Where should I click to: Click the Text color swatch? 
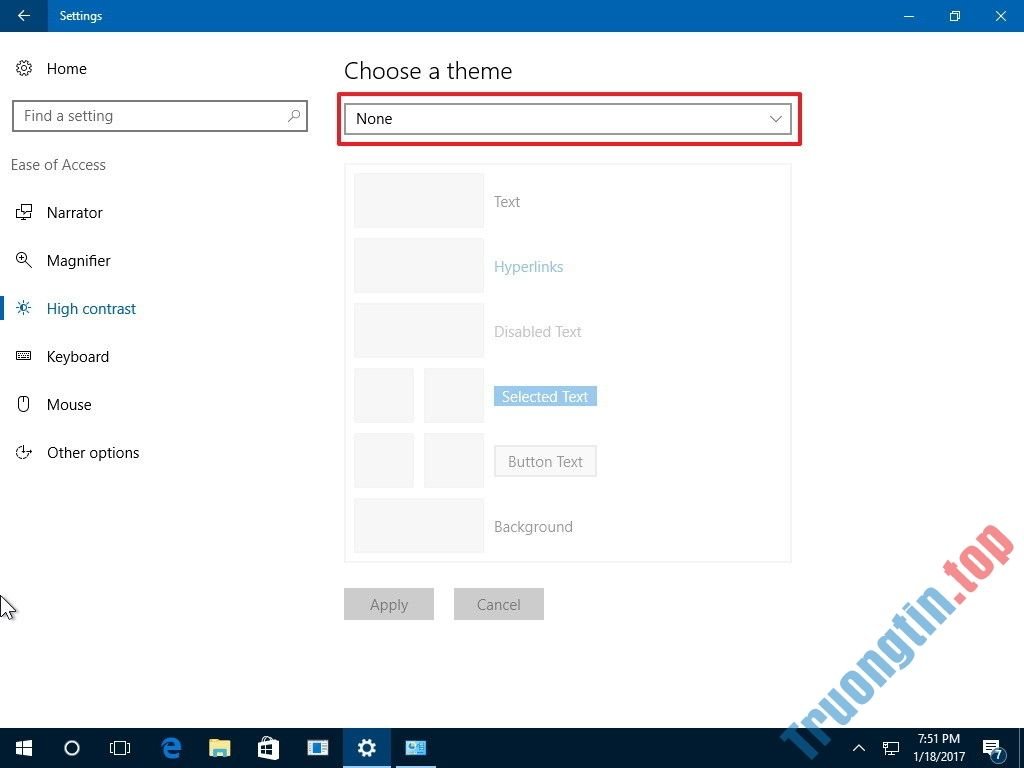click(x=418, y=201)
